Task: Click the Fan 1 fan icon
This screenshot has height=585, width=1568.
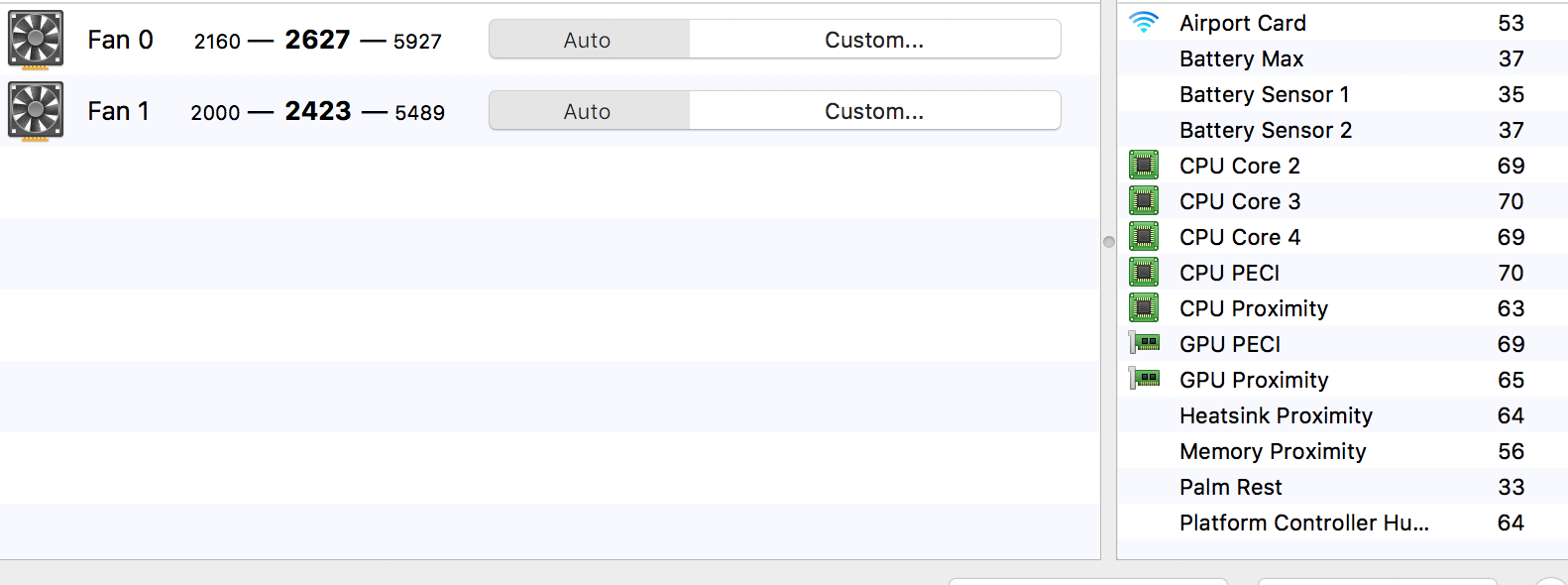Action: tap(36, 111)
